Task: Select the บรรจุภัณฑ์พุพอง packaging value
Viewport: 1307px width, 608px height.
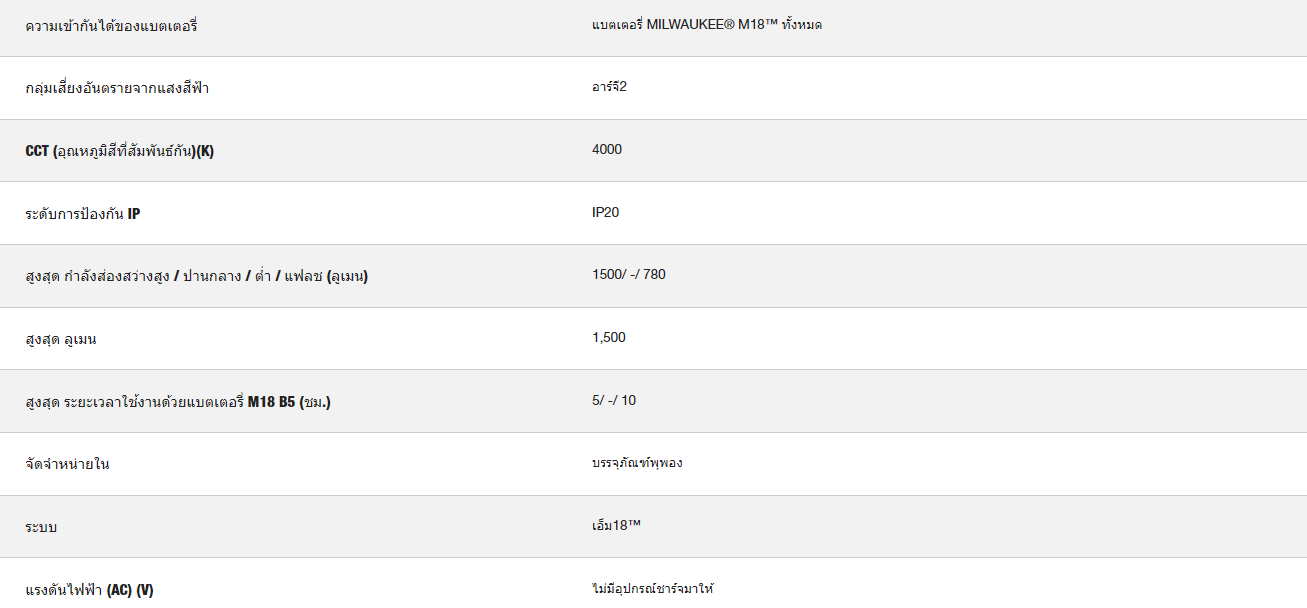Action: tap(637, 463)
